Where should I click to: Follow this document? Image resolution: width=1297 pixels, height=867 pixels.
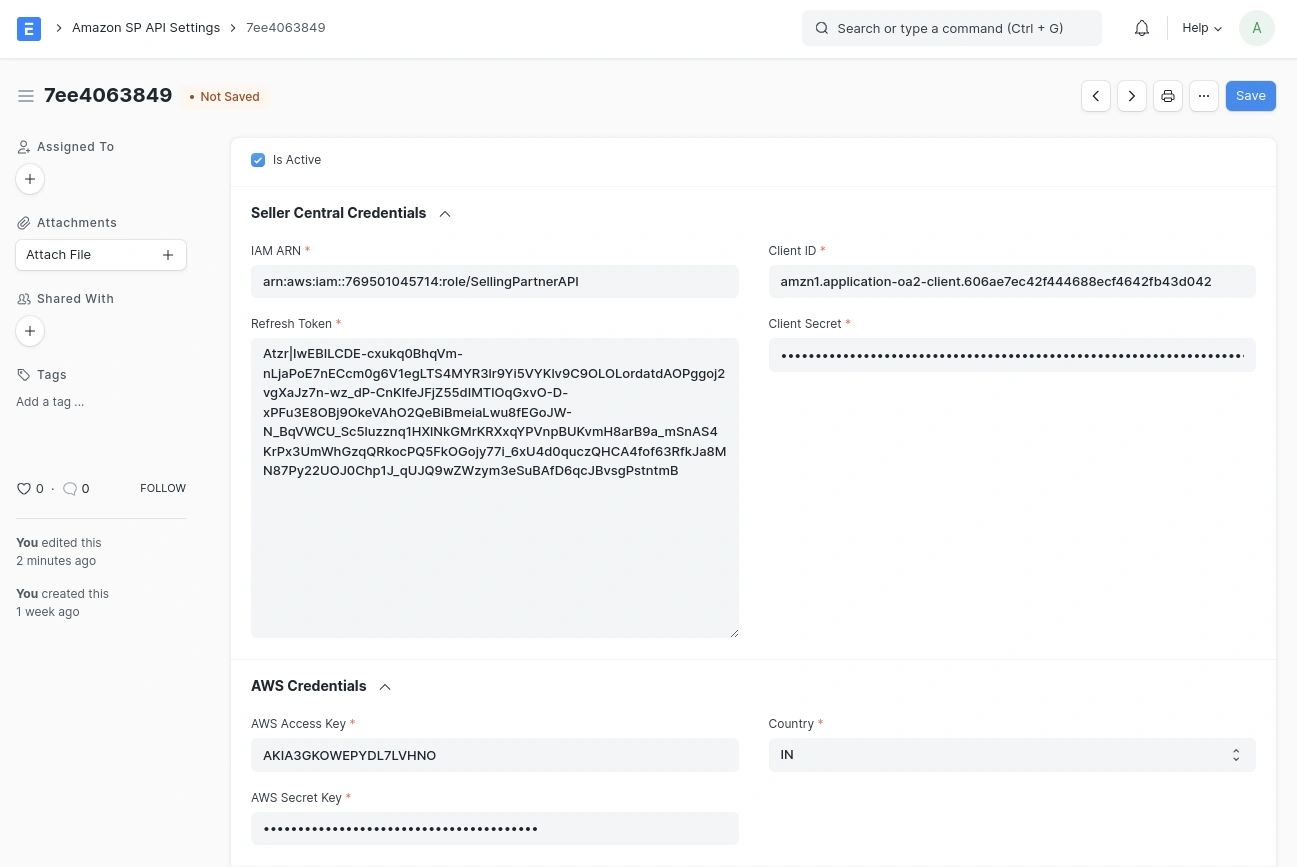pos(162,488)
